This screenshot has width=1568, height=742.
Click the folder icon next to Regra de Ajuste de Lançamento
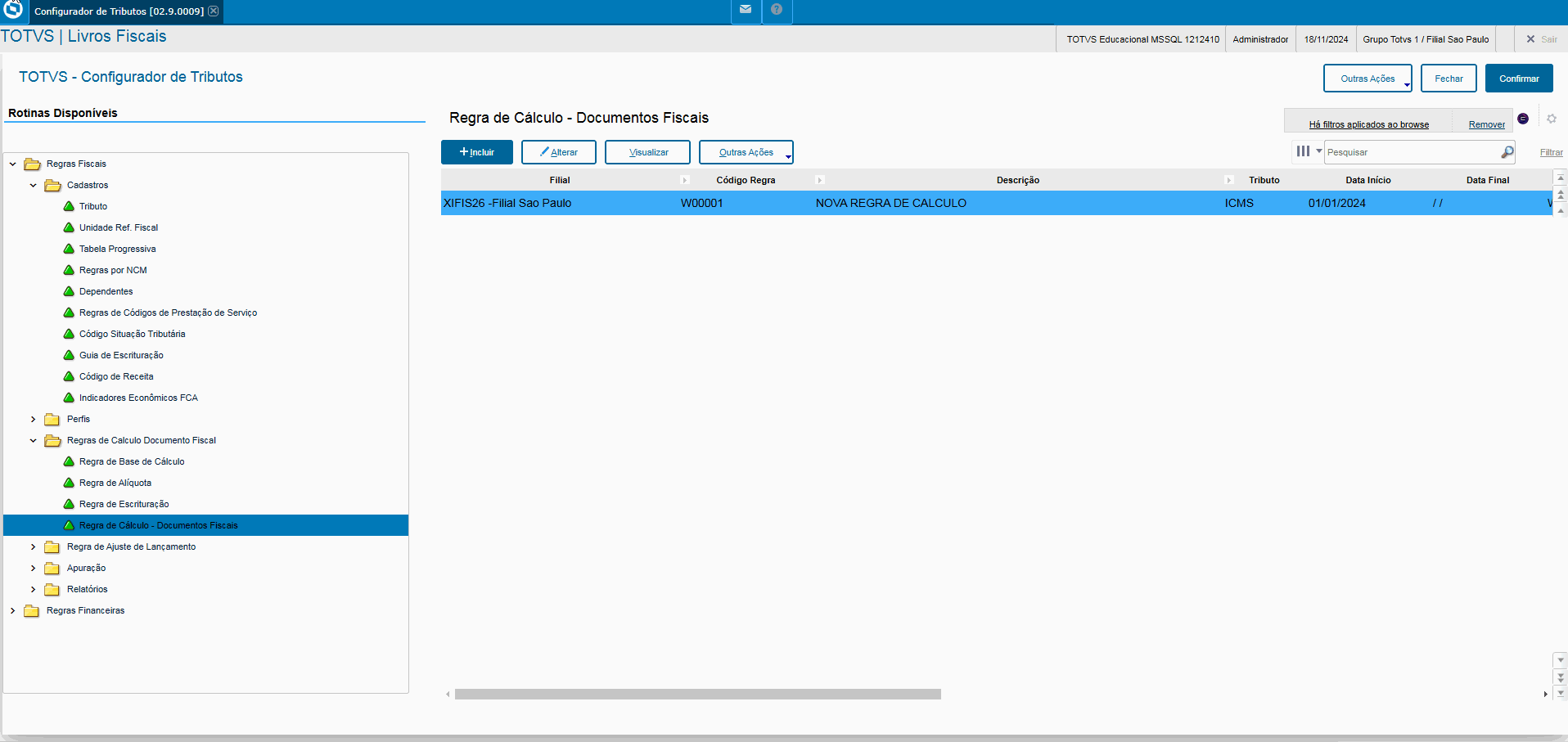52,546
